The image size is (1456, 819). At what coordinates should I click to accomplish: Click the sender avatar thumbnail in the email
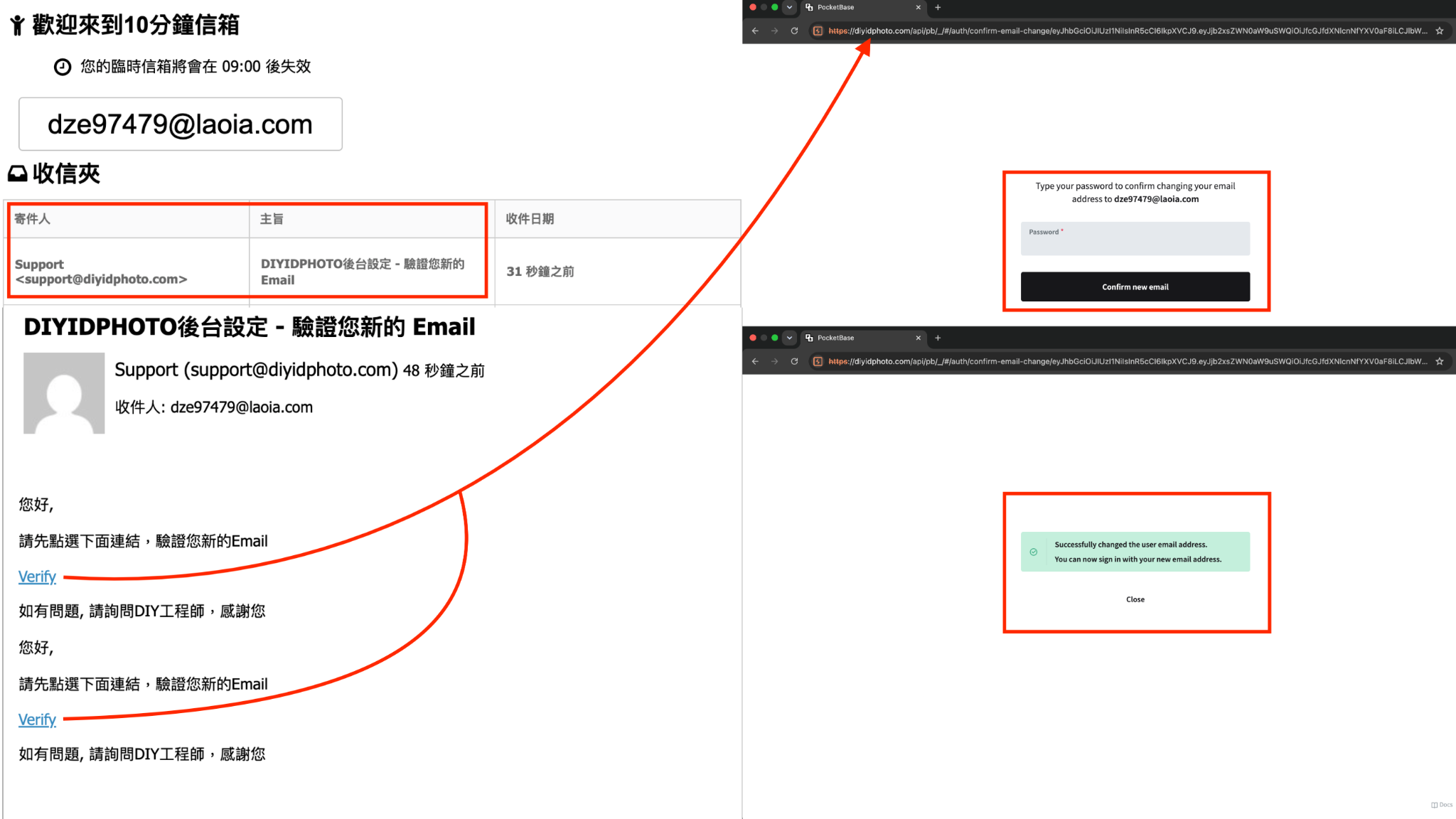pos(64,393)
